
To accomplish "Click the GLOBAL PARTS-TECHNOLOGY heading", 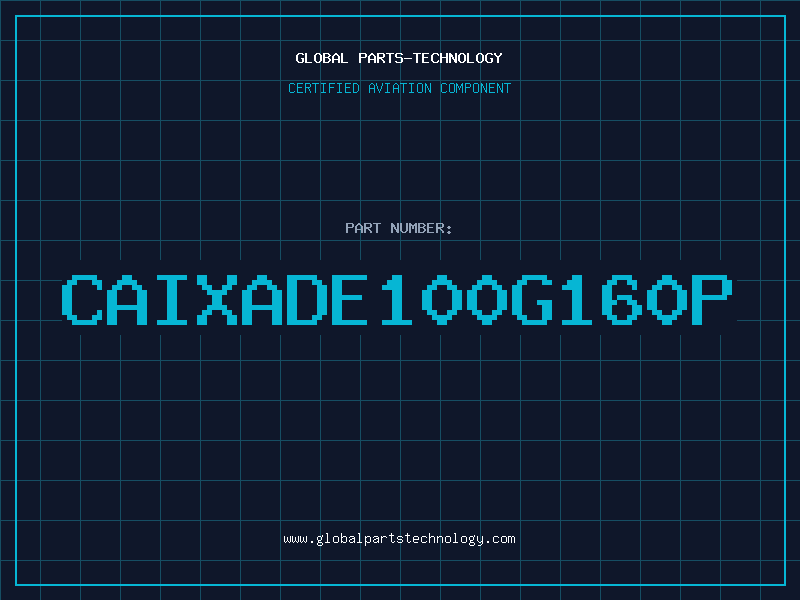I will (x=399, y=58).
